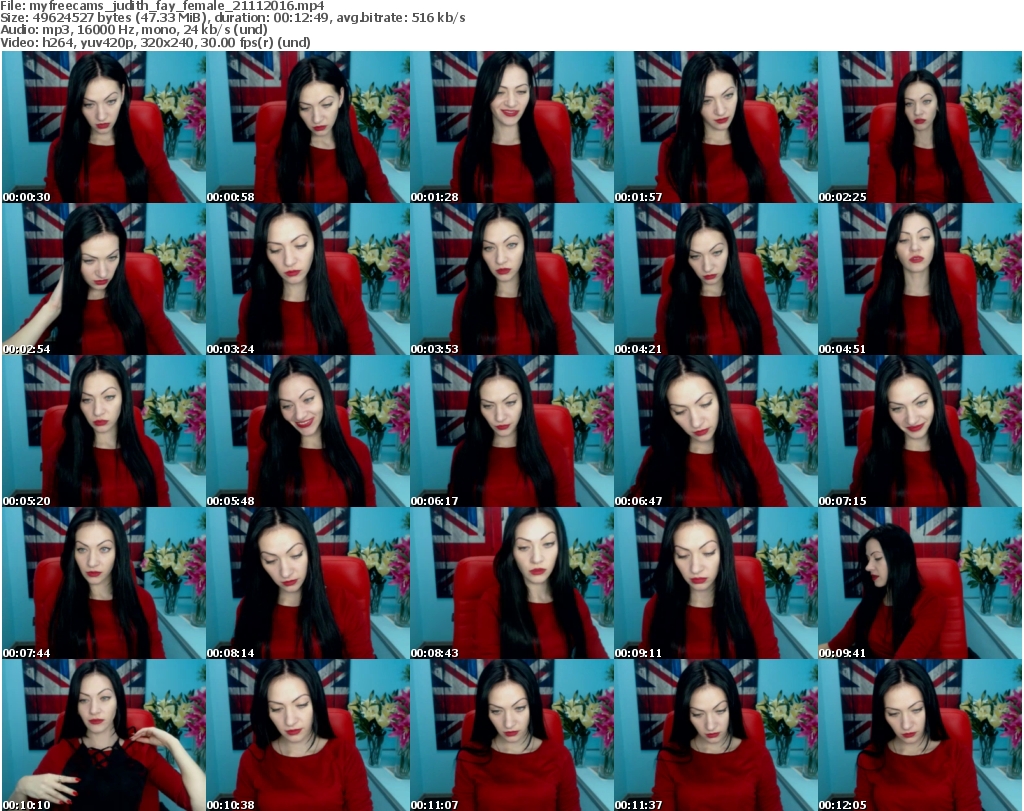View the frame labeled 00:11:37
Image resolution: width=1024 pixels, height=811 pixels.
(x=715, y=735)
